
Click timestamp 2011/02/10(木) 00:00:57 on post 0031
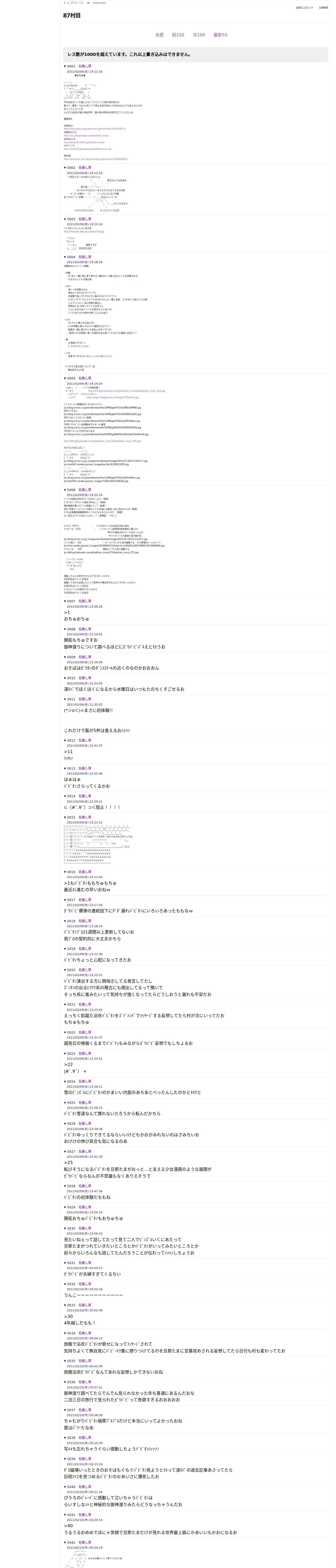pyautogui.click(x=84, y=1268)
